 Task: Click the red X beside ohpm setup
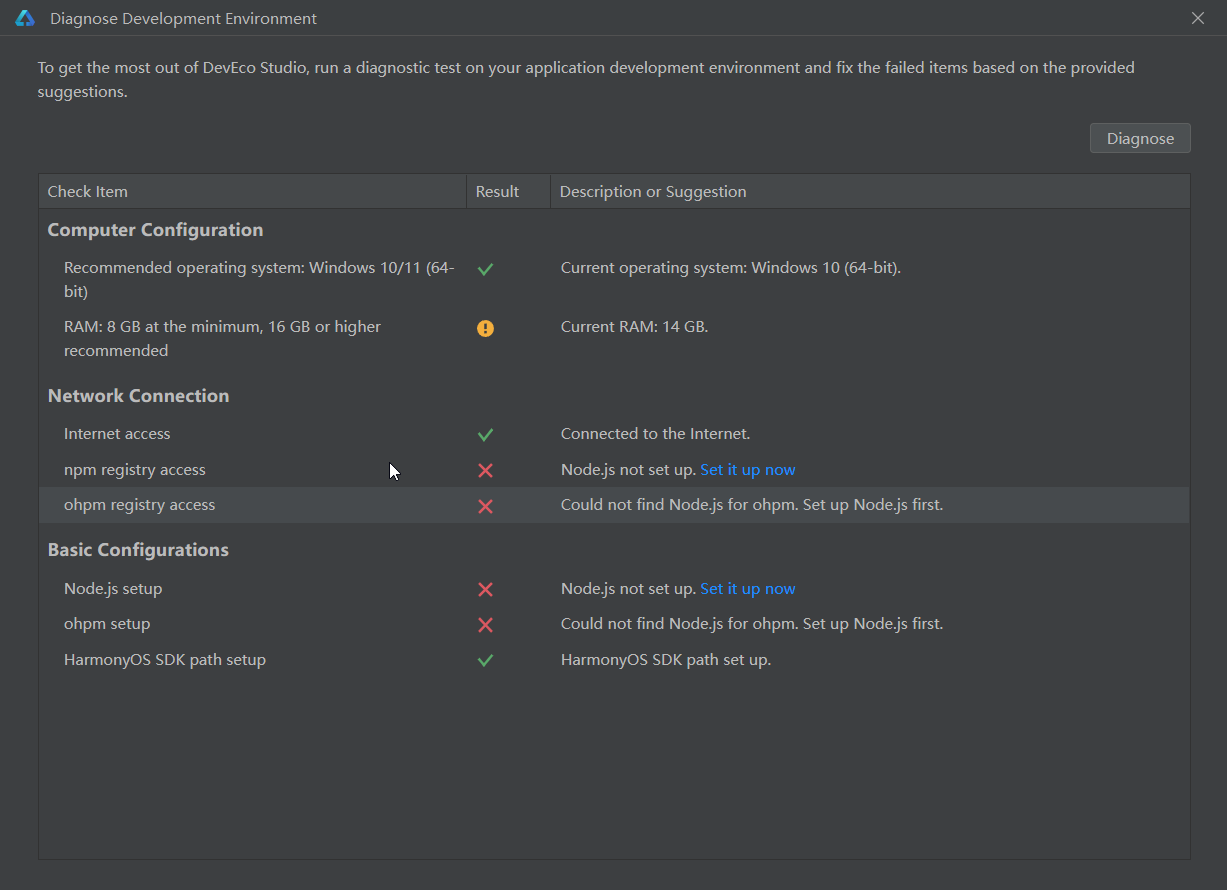[485, 625]
